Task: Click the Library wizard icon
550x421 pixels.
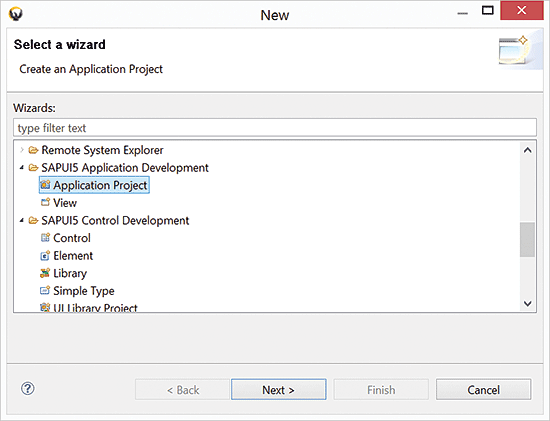Action: (45, 273)
